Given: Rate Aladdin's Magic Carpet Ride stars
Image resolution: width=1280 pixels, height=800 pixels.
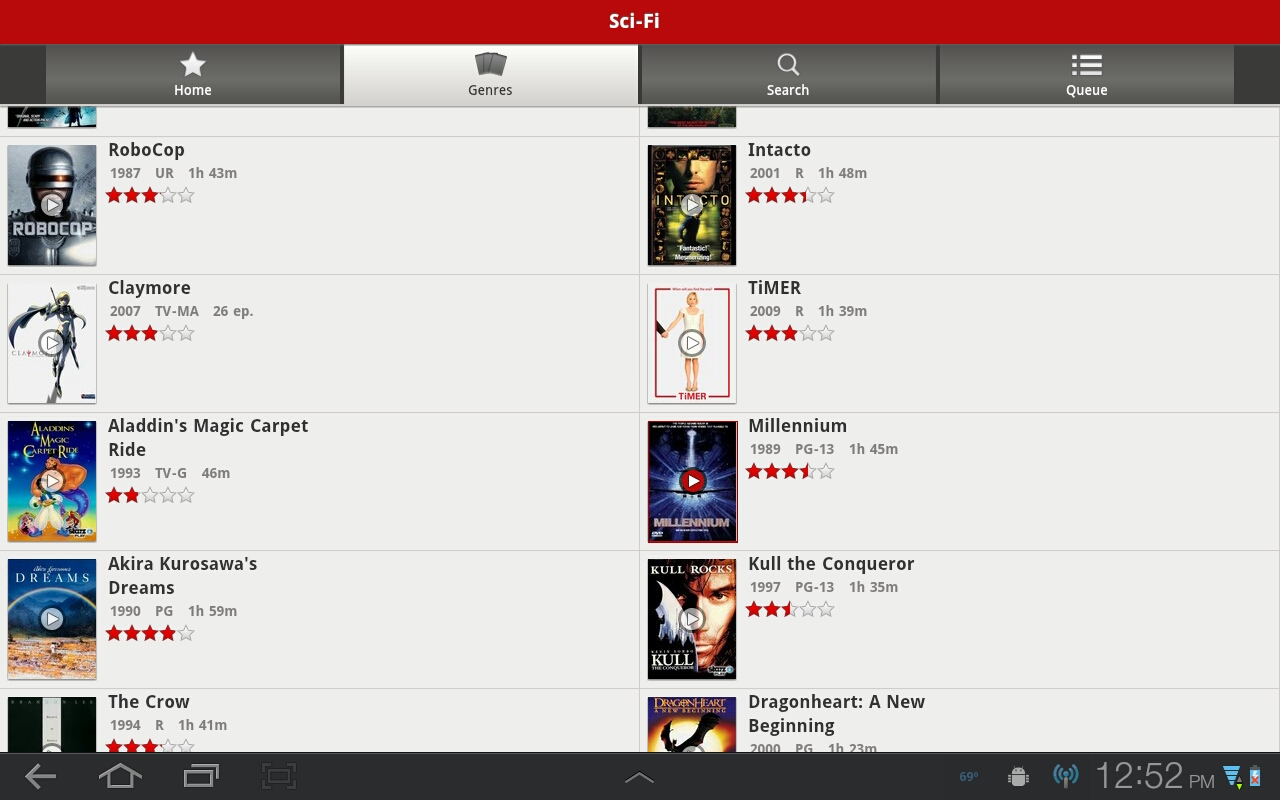Looking at the screenshot, I should [x=150, y=496].
